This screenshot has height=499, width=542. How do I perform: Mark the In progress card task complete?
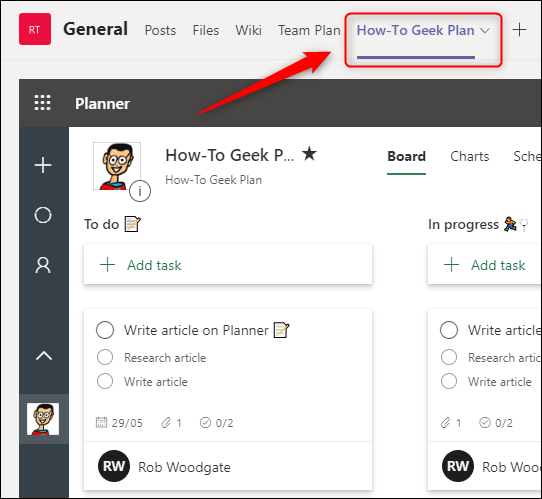449,330
